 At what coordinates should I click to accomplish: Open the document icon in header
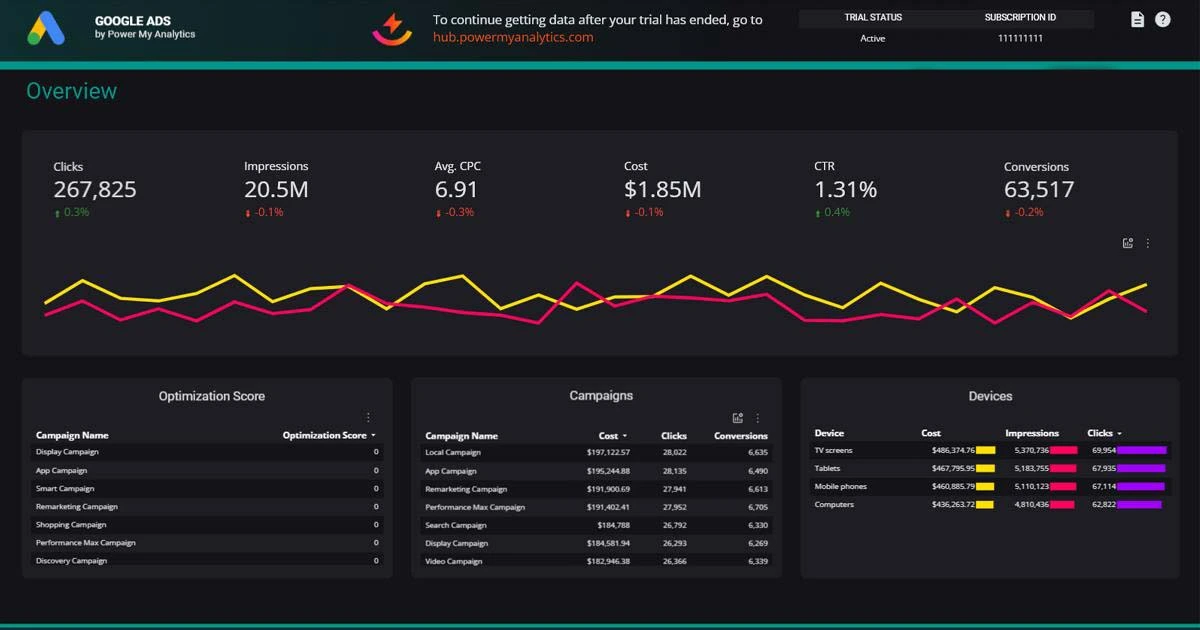click(x=1137, y=20)
